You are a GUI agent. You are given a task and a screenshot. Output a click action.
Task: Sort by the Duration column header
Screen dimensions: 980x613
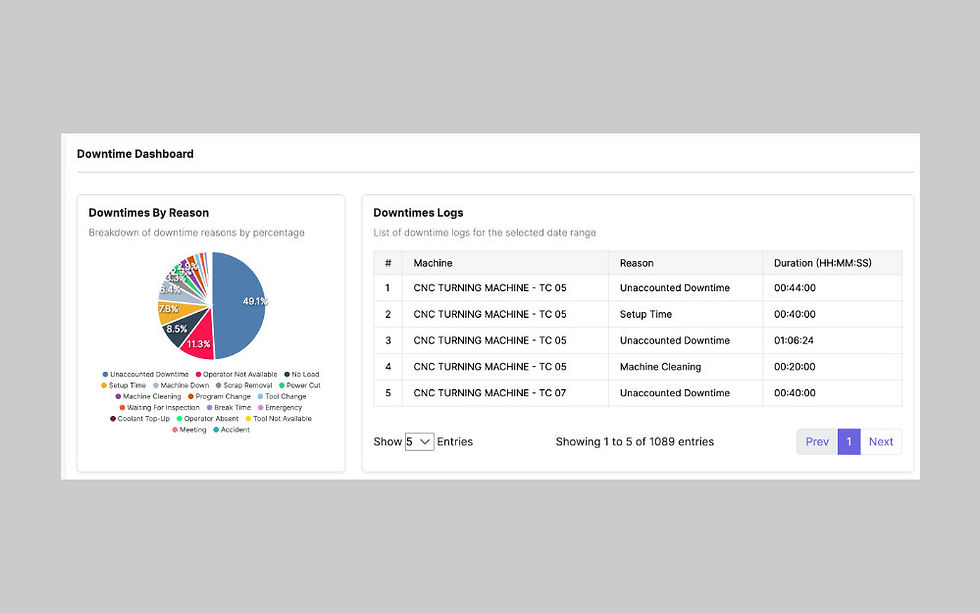[x=822, y=263]
